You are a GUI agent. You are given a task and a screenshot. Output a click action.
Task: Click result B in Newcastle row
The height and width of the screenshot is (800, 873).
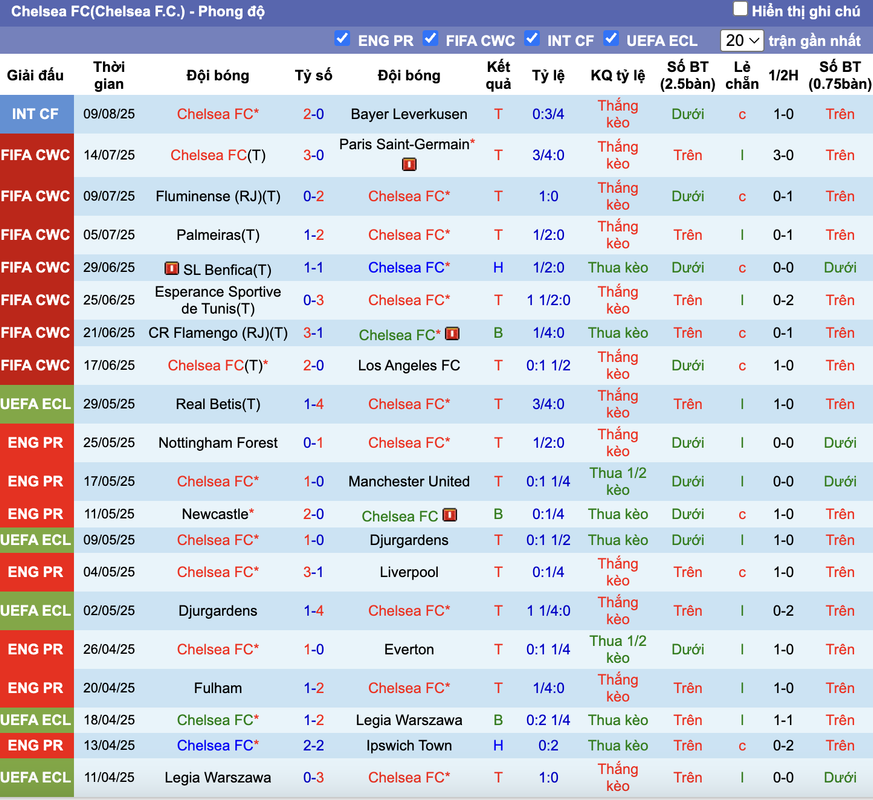tap(498, 514)
